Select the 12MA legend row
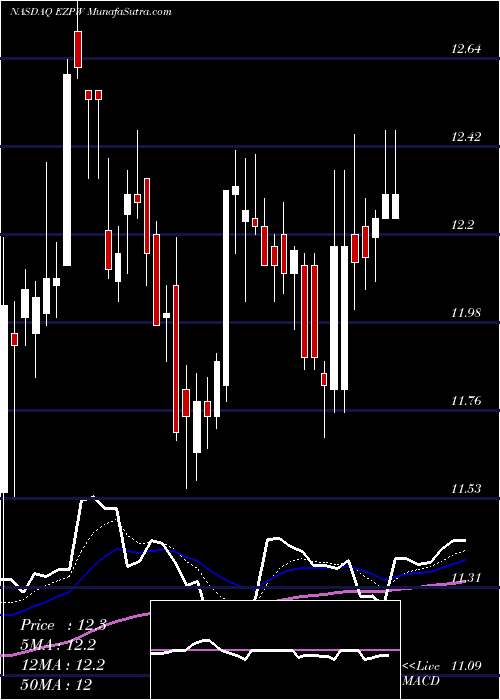The height and width of the screenshot is (700, 500). pyautogui.click(x=62, y=665)
